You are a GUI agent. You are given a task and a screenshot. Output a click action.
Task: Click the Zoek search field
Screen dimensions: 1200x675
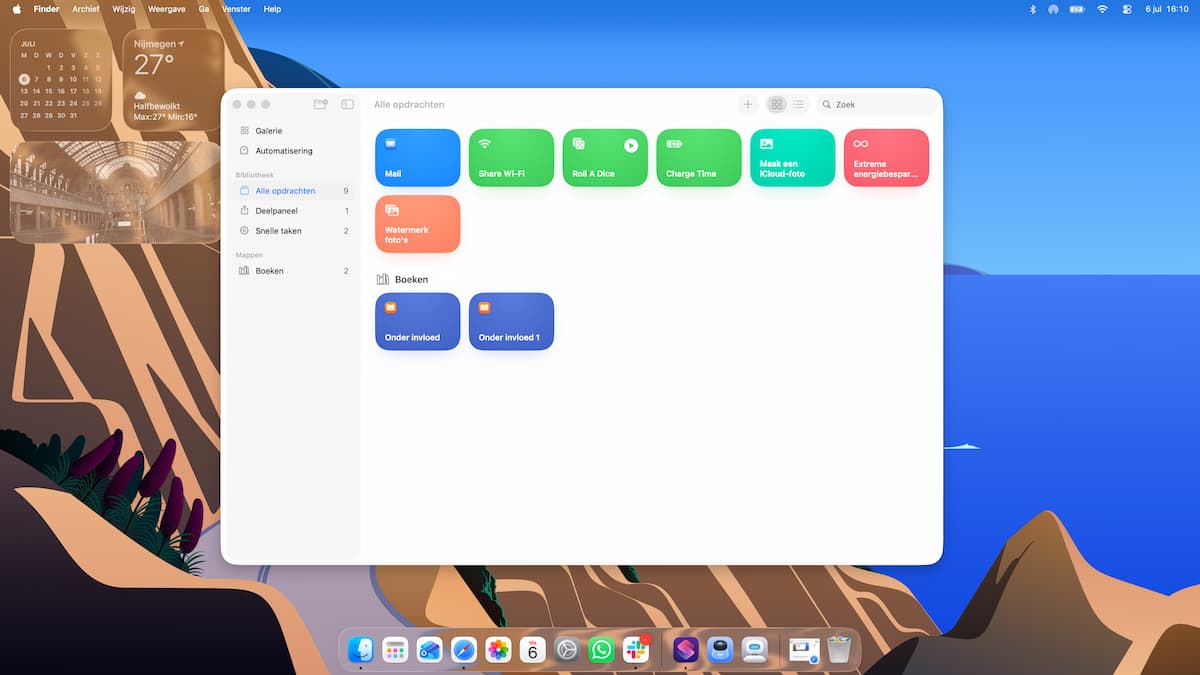(877, 104)
